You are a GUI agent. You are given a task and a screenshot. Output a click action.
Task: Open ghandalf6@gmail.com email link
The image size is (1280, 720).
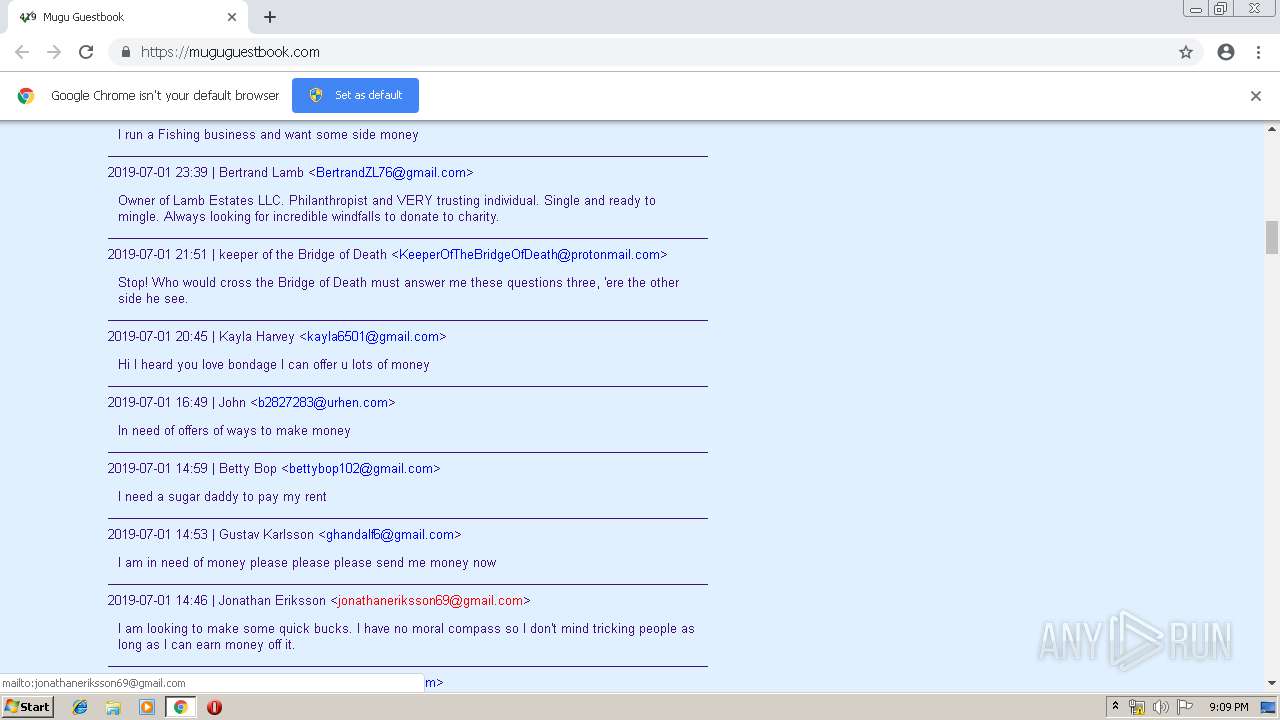390,534
